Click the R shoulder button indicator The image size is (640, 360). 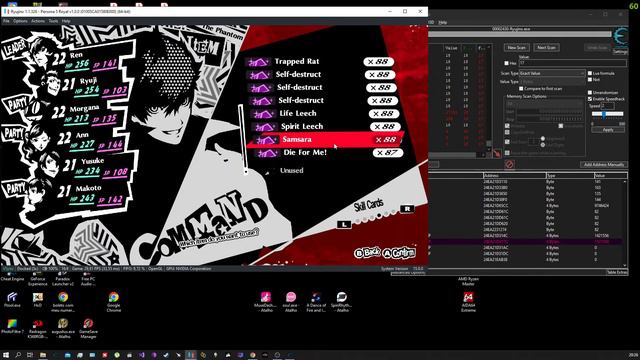click(407, 209)
